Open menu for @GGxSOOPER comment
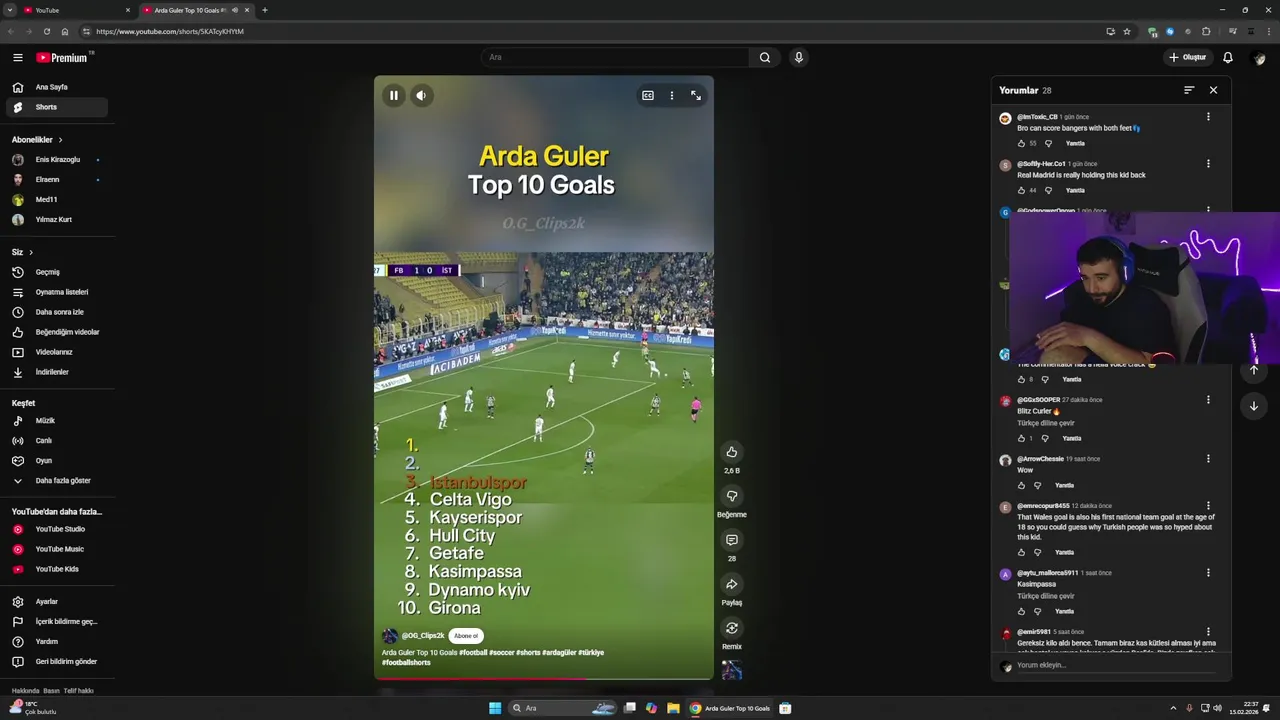 [1208, 400]
